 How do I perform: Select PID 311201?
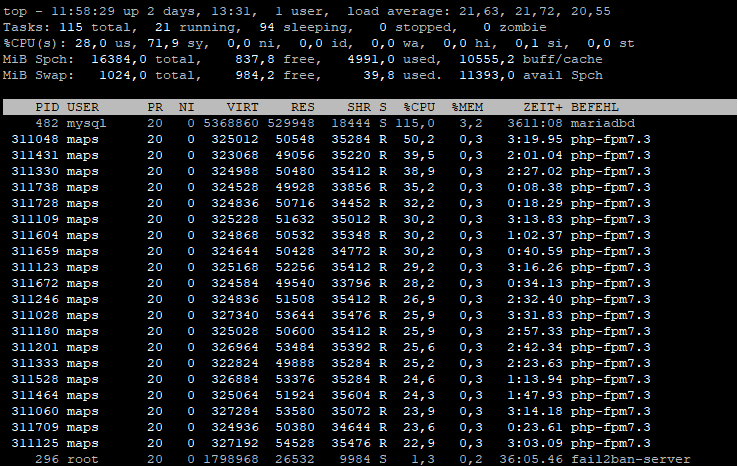[x=35, y=347]
